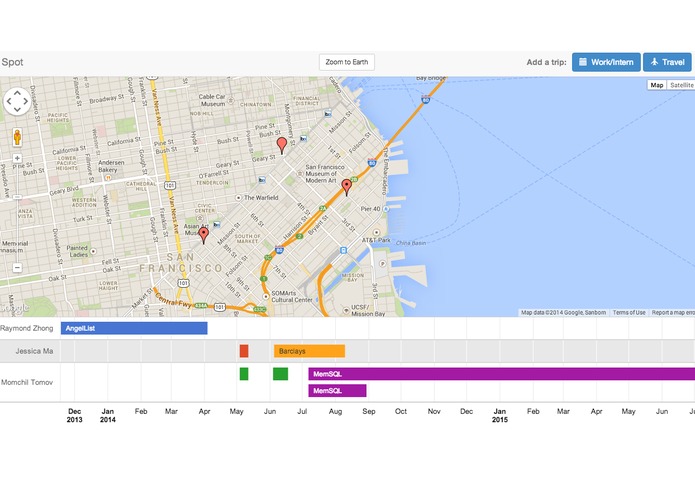Click the wider green block in Momchil row
The width and height of the screenshot is (695, 494).
click(x=281, y=374)
